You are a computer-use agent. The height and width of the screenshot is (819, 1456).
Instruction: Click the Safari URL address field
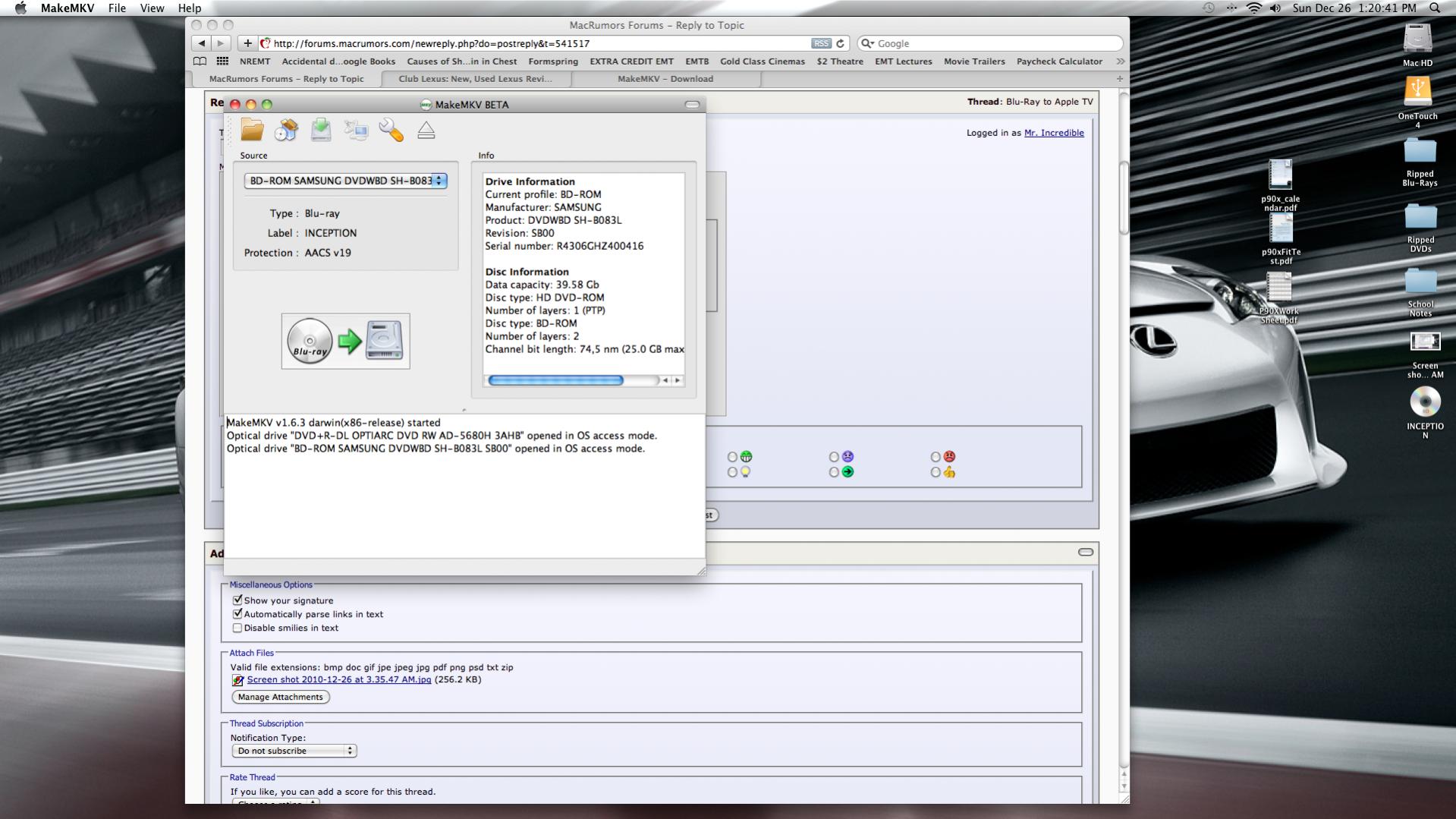click(552, 43)
